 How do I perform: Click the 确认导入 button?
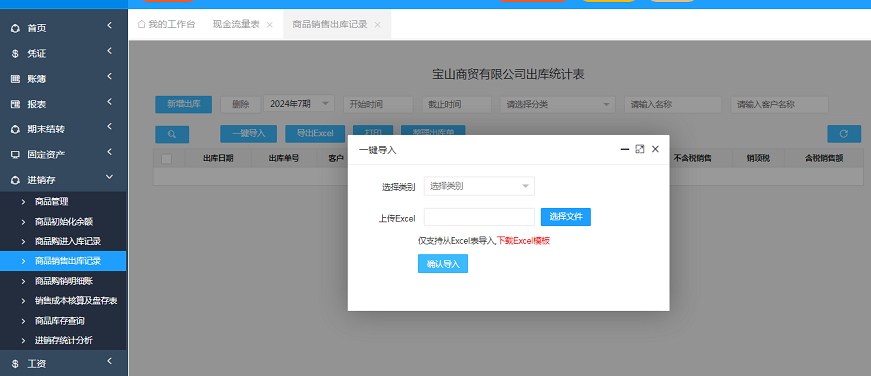pos(443,264)
